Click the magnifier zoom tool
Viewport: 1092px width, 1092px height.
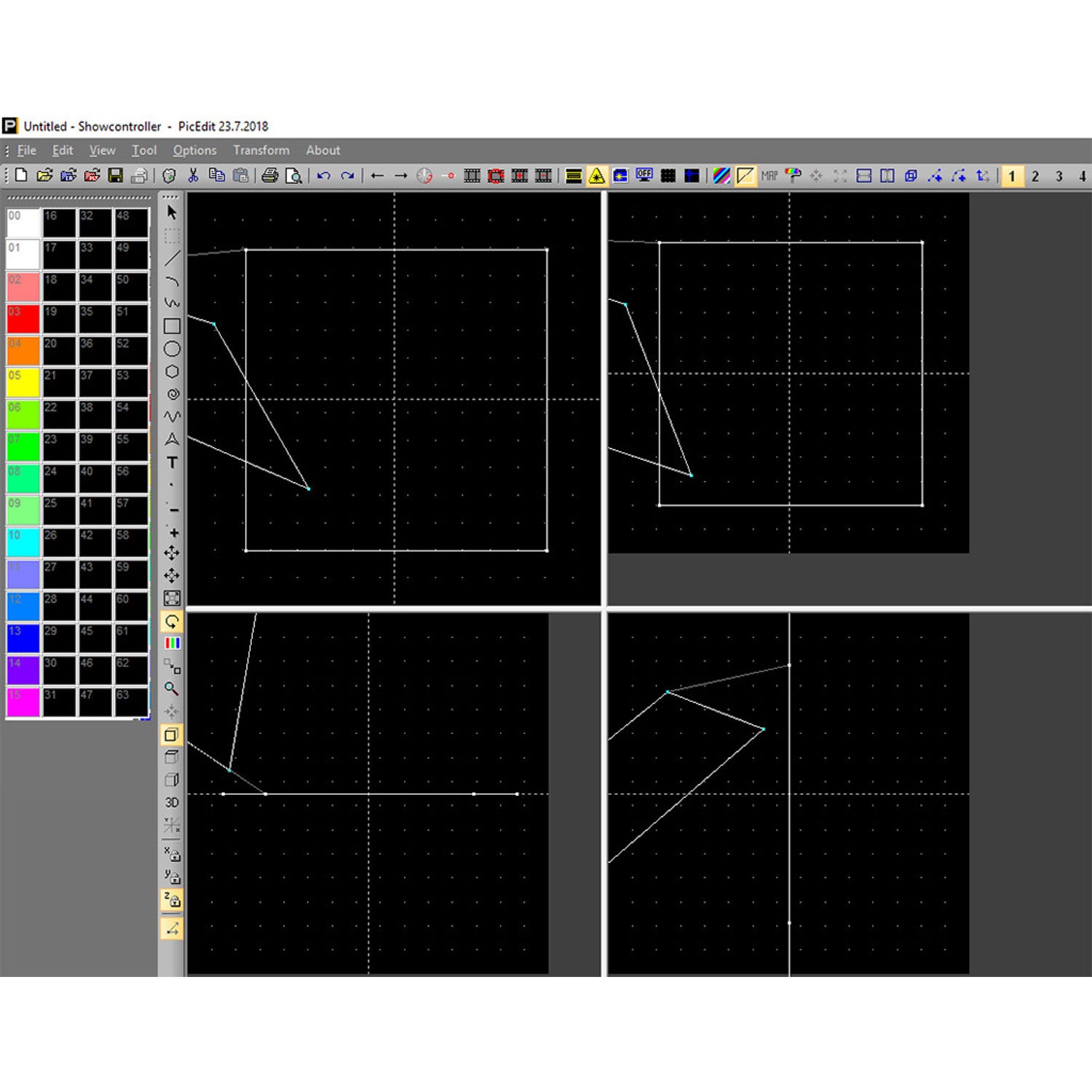tap(172, 689)
